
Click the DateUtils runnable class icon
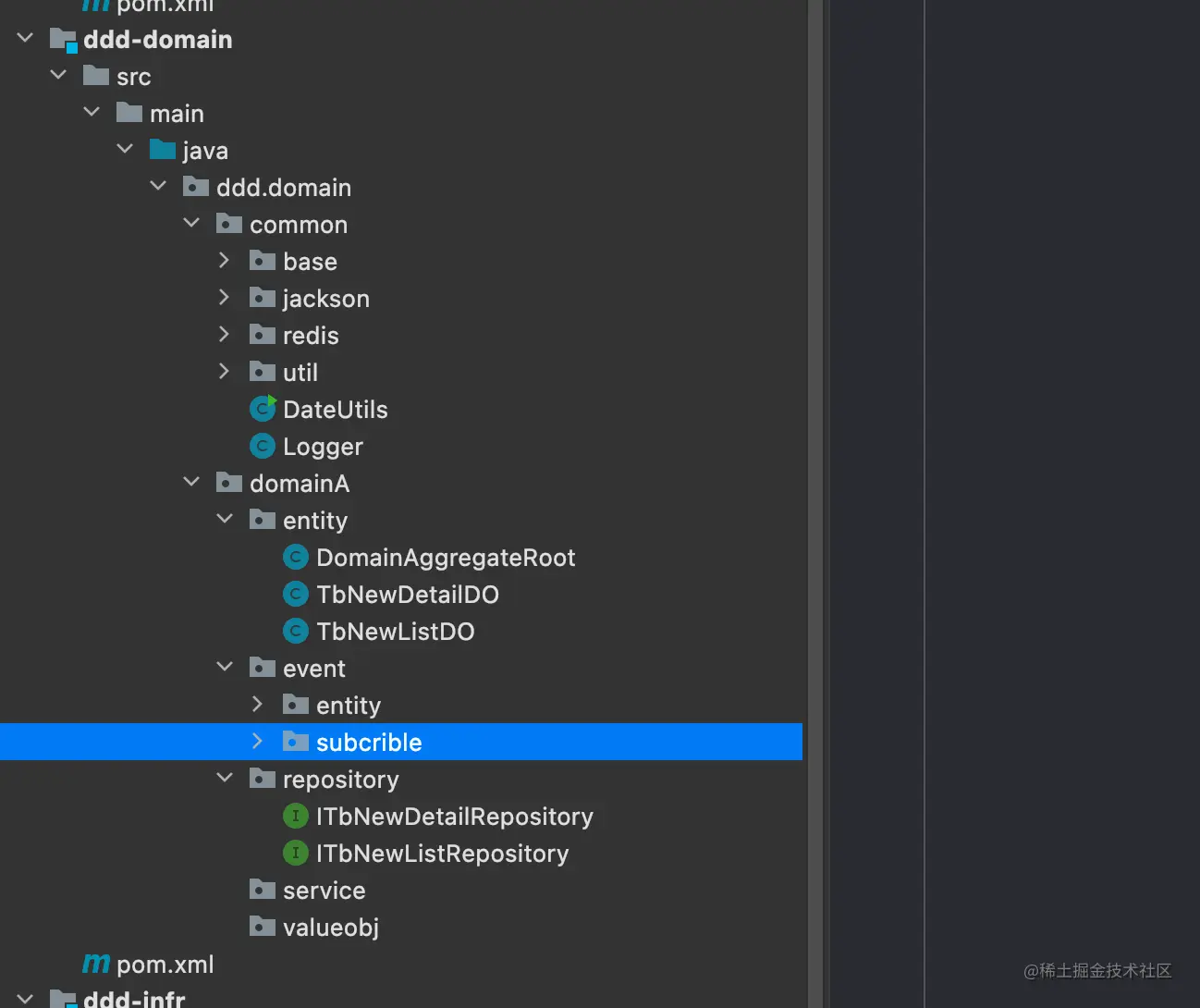coord(263,408)
